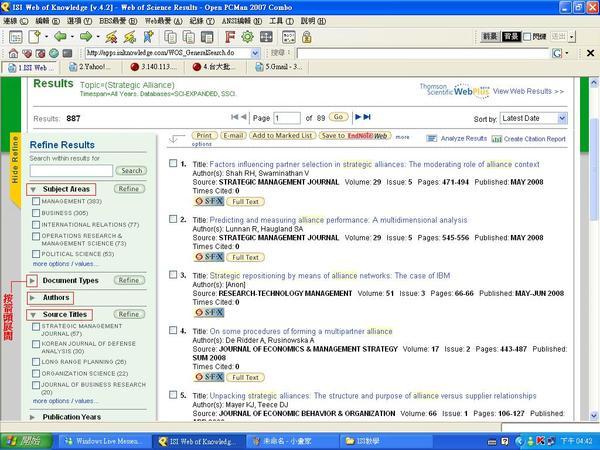Switch to the 2.Yahoo! tab
Viewport: 600px width, 450px height.
tap(90, 67)
